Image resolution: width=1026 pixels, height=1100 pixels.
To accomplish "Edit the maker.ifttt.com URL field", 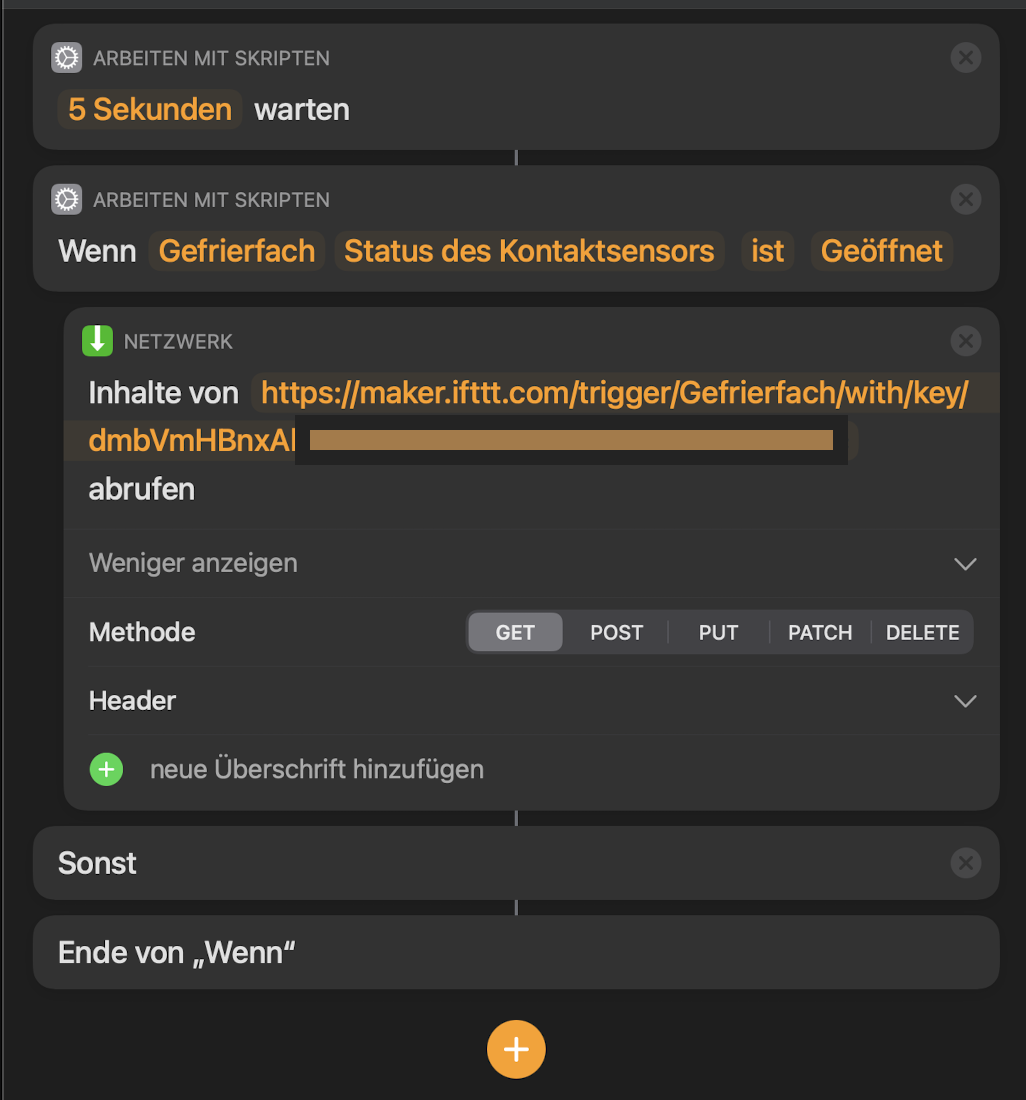I will [614, 394].
